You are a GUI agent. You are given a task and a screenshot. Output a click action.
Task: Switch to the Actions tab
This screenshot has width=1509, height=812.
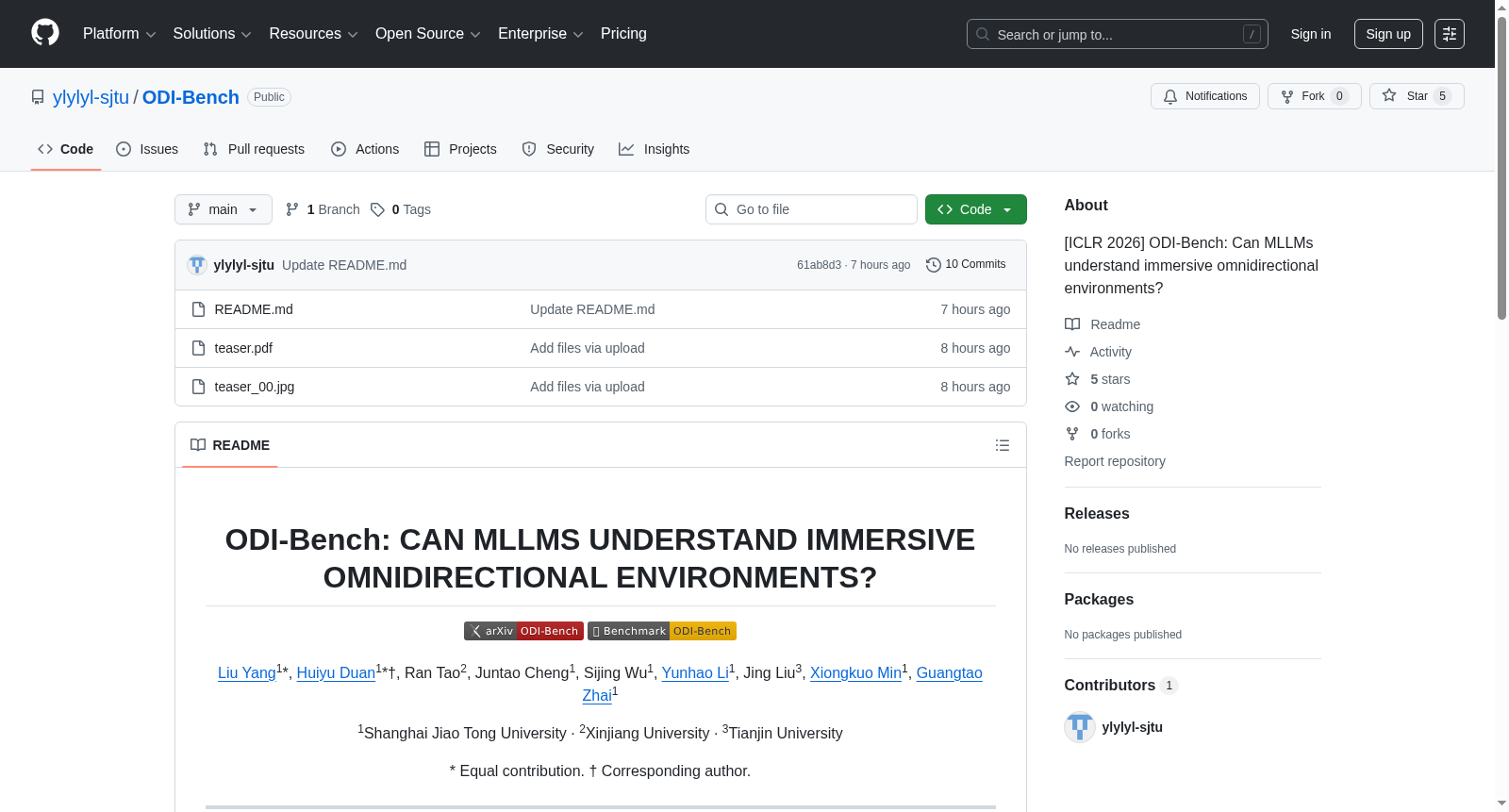pos(365,149)
